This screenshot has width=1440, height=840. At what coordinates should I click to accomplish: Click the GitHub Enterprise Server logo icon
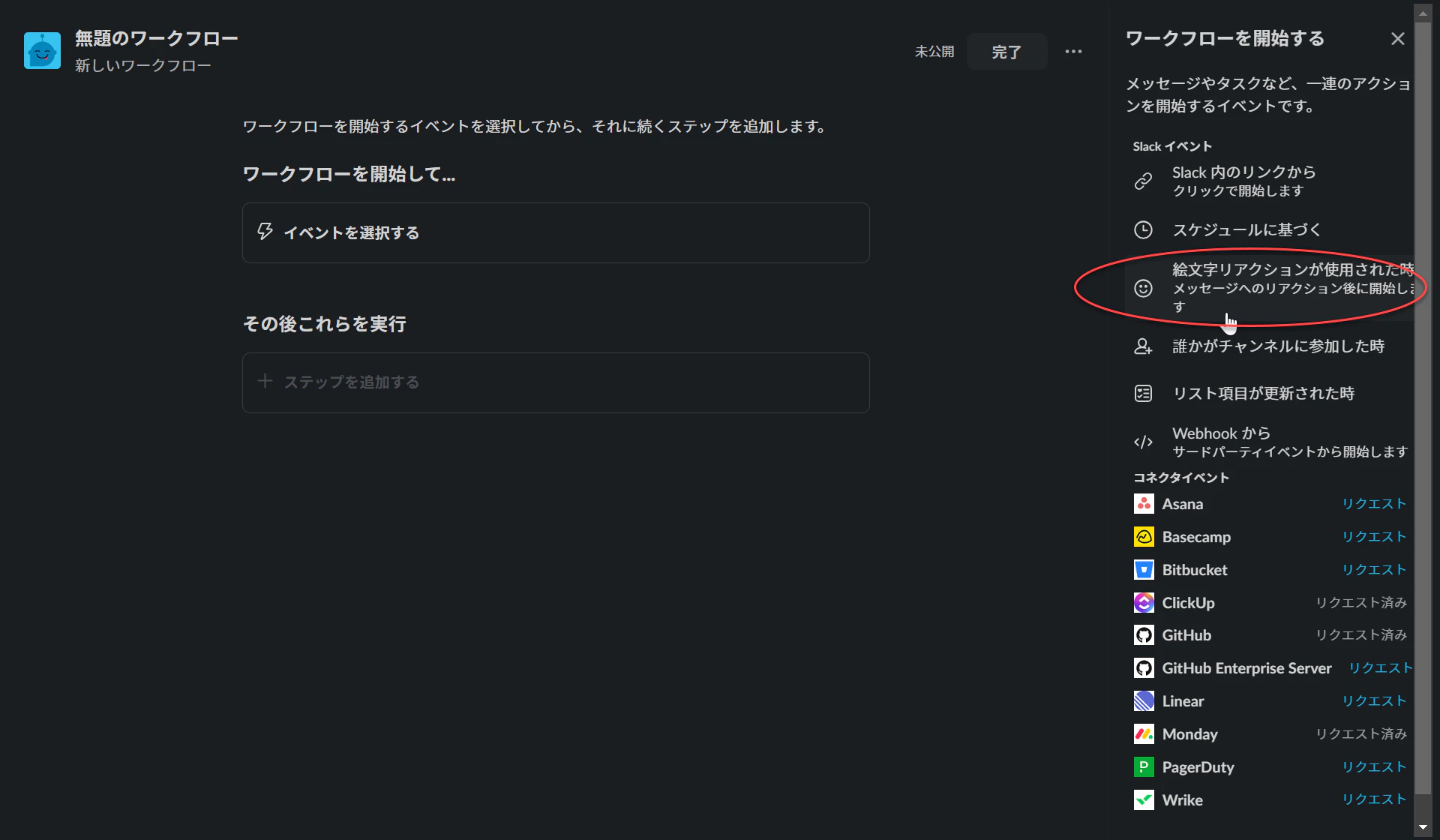pyautogui.click(x=1144, y=668)
